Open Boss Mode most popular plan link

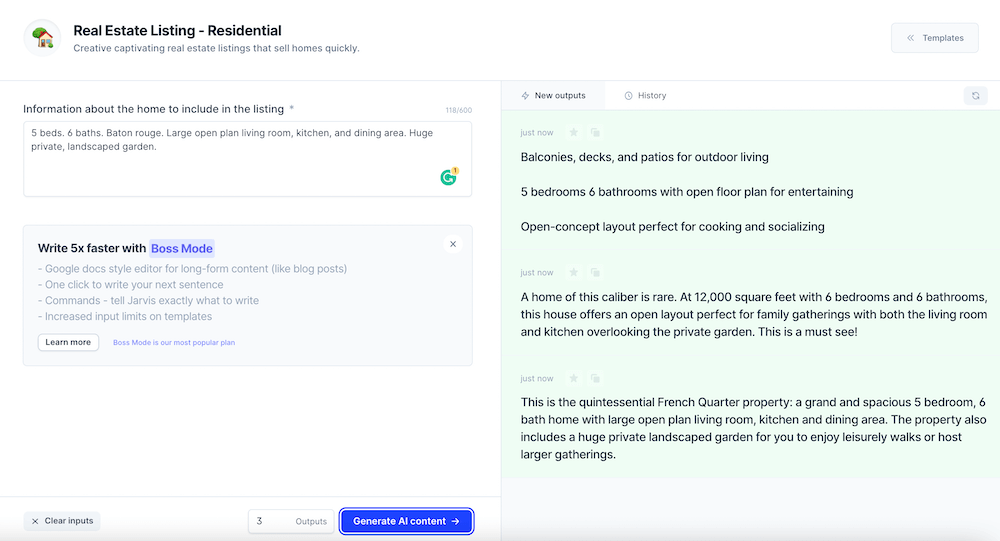174,343
